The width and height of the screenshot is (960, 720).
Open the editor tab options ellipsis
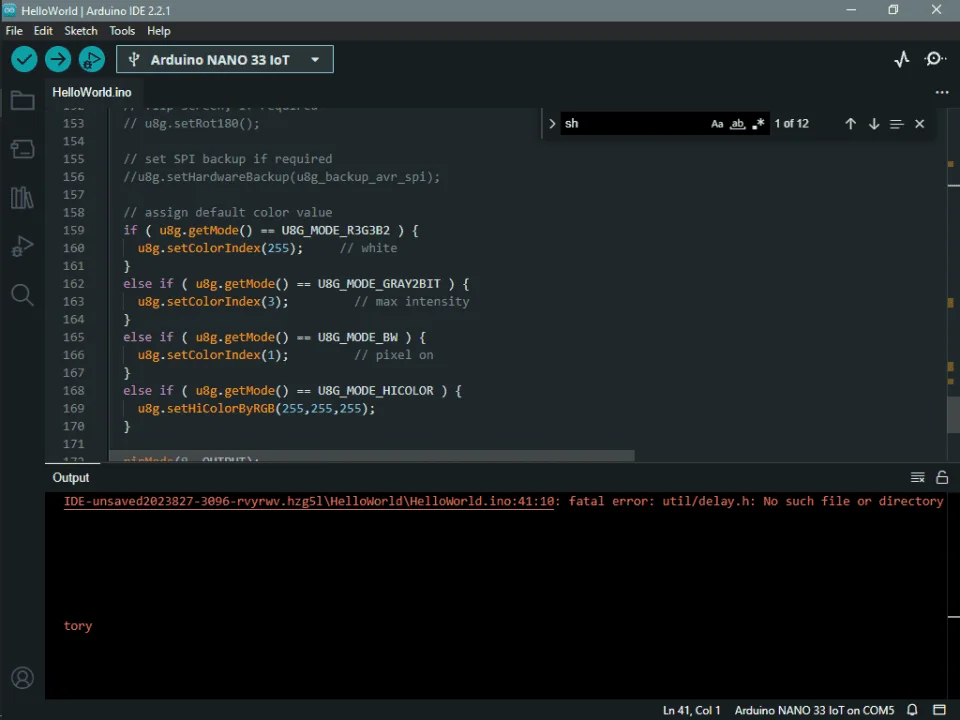(942, 92)
